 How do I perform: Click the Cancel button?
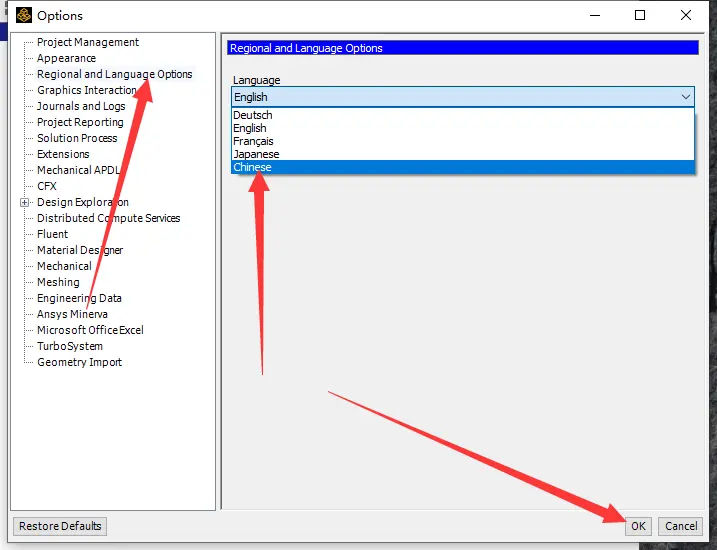(x=681, y=526)
